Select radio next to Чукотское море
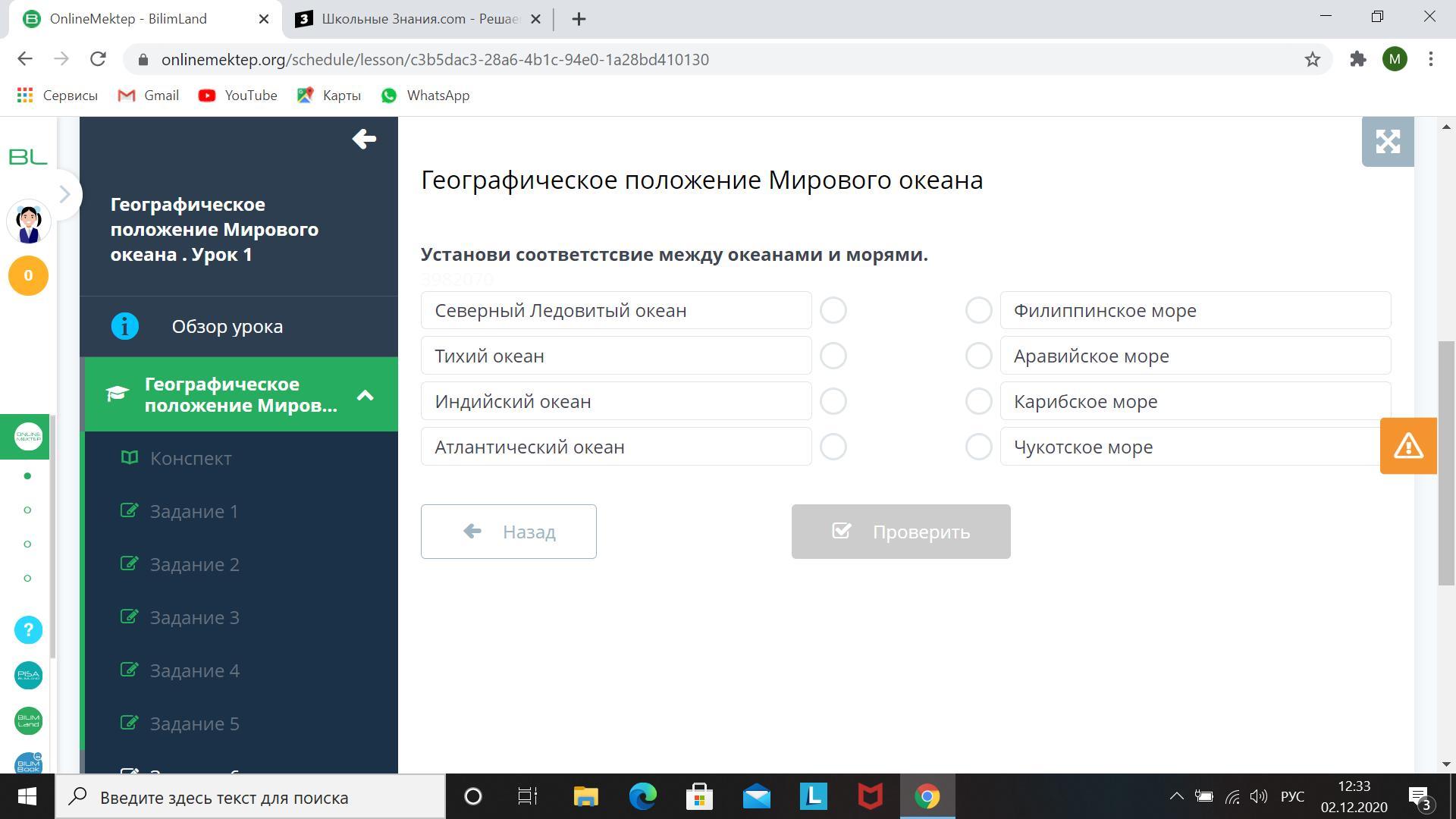 point(978,447)
